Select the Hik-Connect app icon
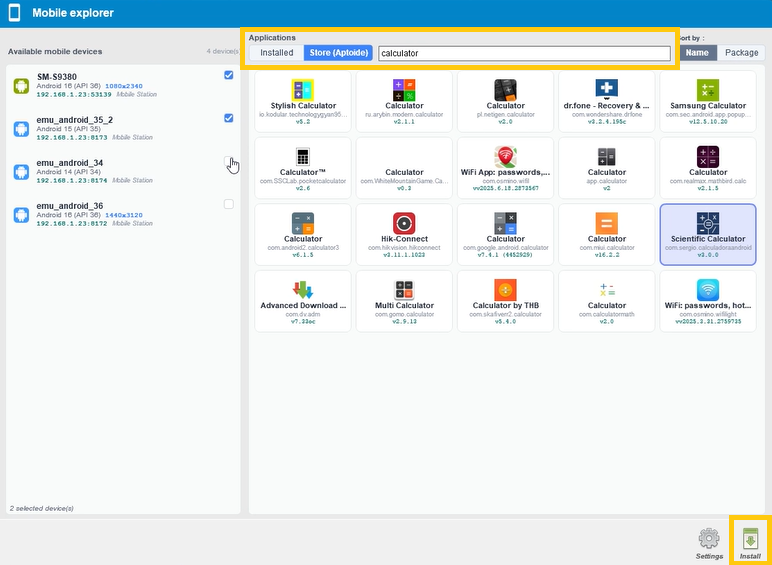Image resolution: width=772 pixels, height=565 pixels. (404, 223)
